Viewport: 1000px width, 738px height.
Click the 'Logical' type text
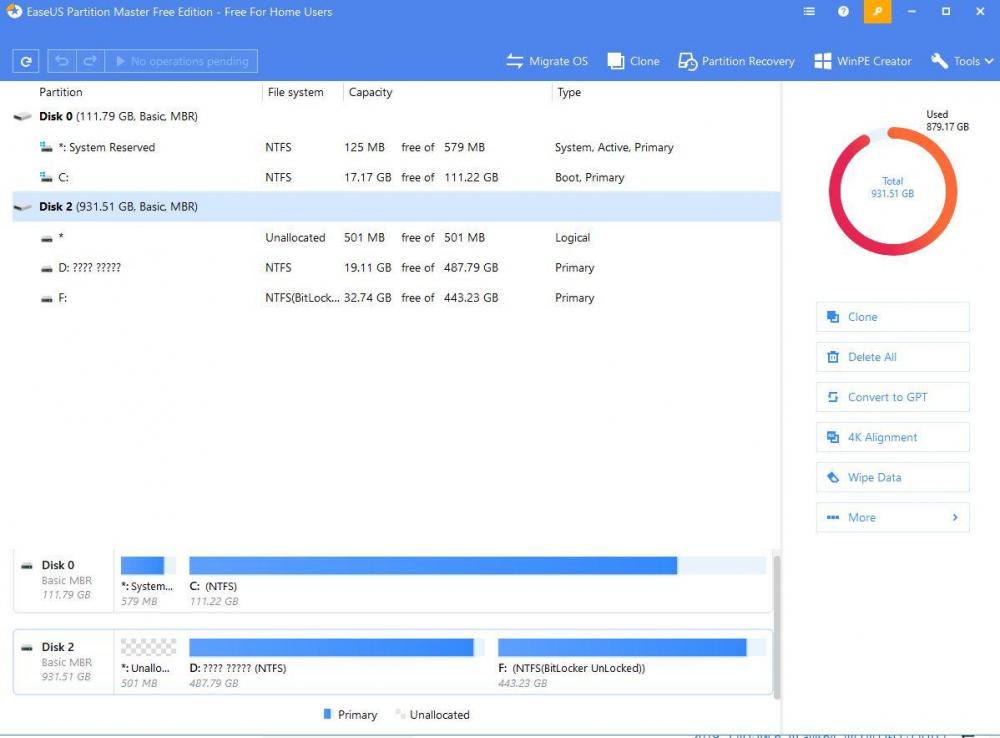(572, 237)
